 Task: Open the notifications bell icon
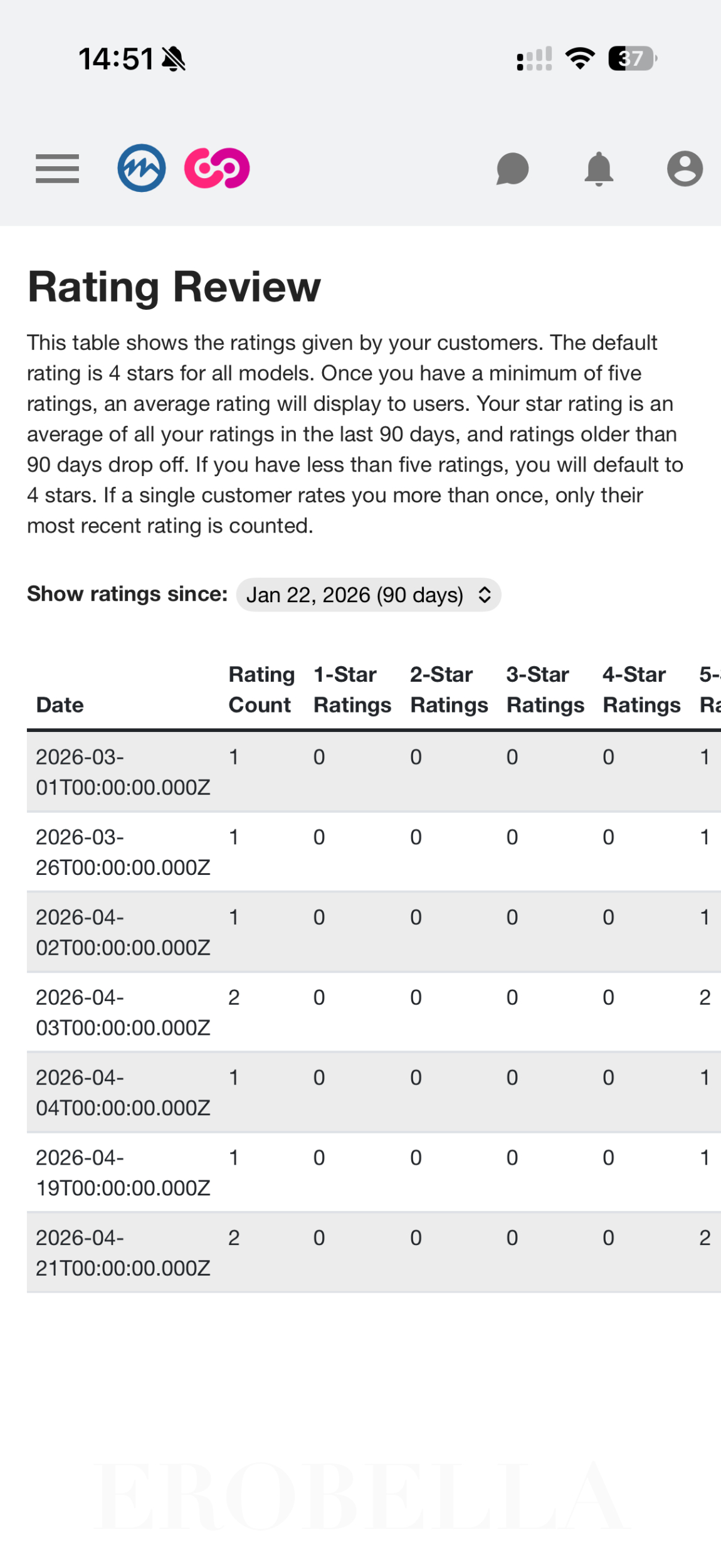599,169
